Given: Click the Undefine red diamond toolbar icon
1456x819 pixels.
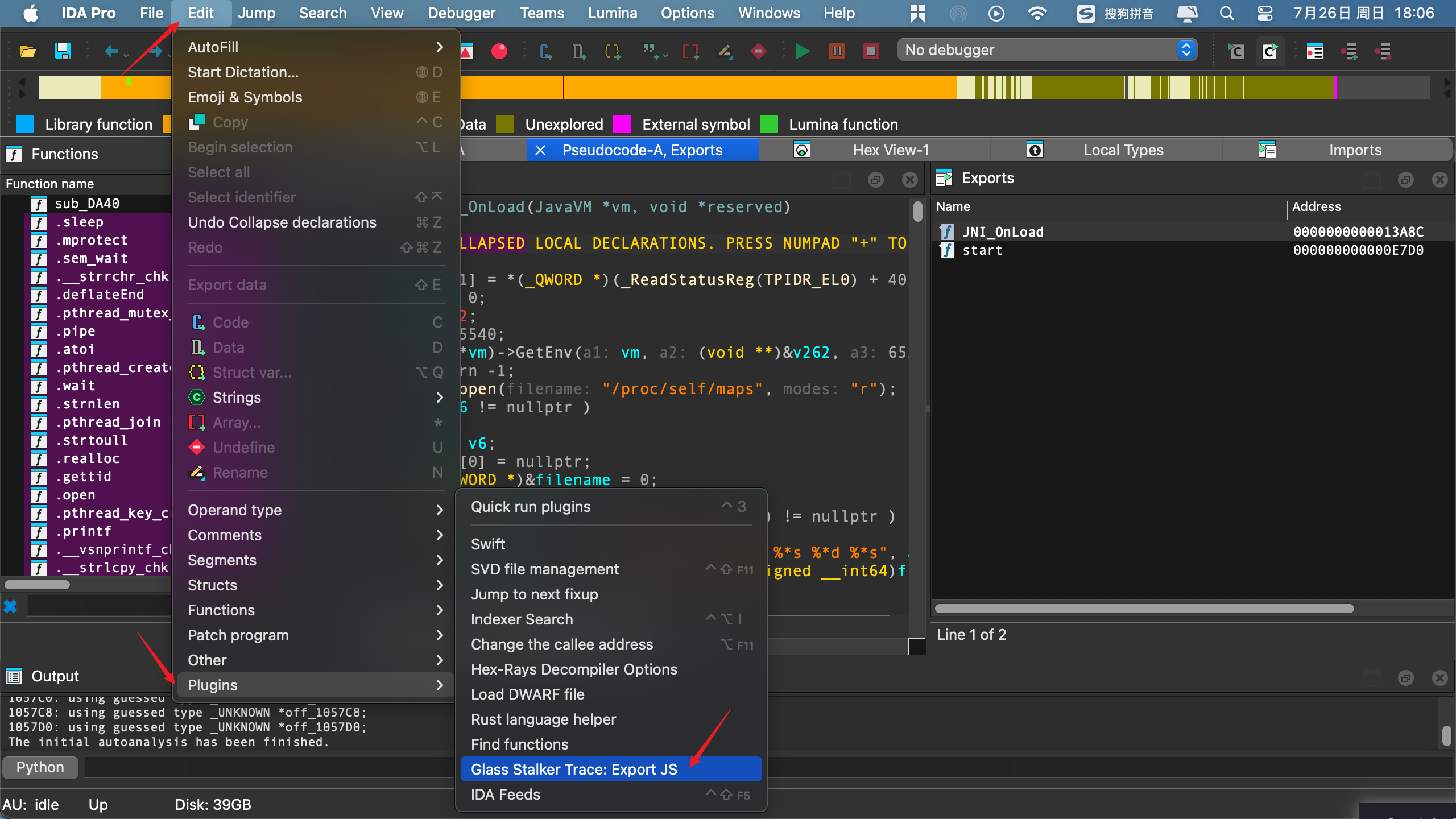Looking at the screenshot, I should (x=758, y=51).
